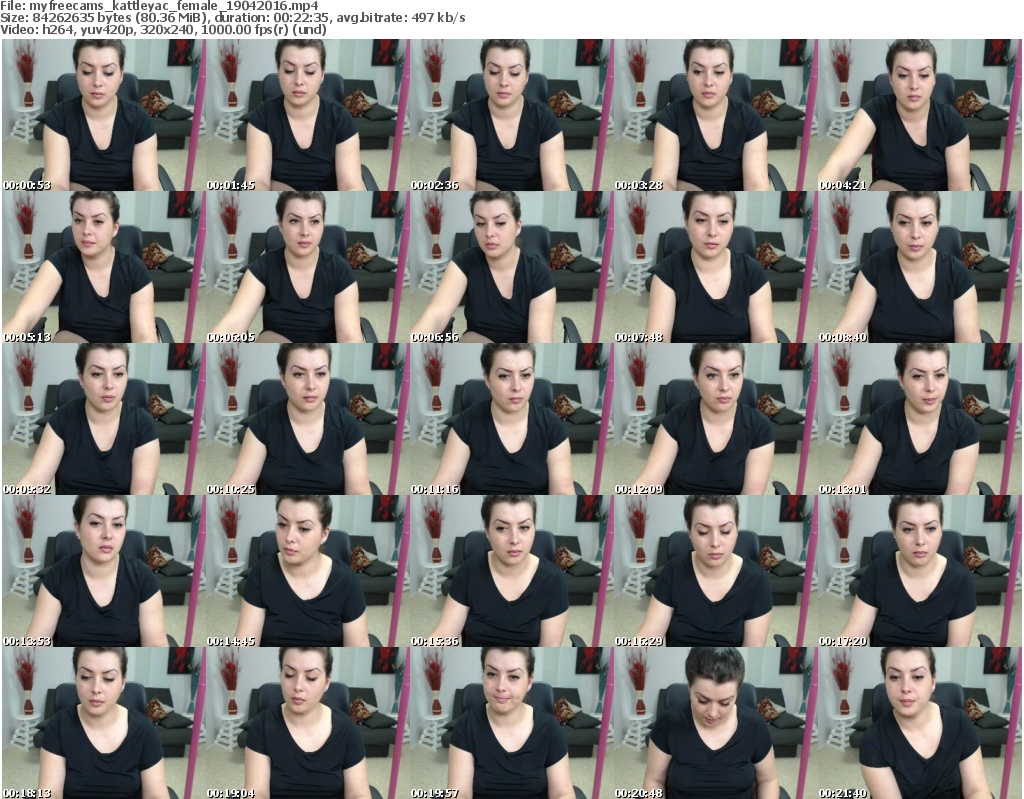Select the thumbnail stamped 00:02:36
This screenshot has height=799, width=1024.
pyautogui.click(x=511, y=115)
